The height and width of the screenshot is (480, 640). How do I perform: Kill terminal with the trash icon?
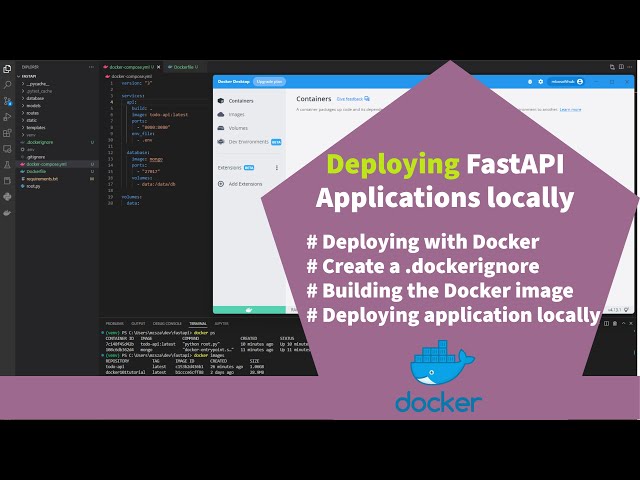[x=615, y=323]
